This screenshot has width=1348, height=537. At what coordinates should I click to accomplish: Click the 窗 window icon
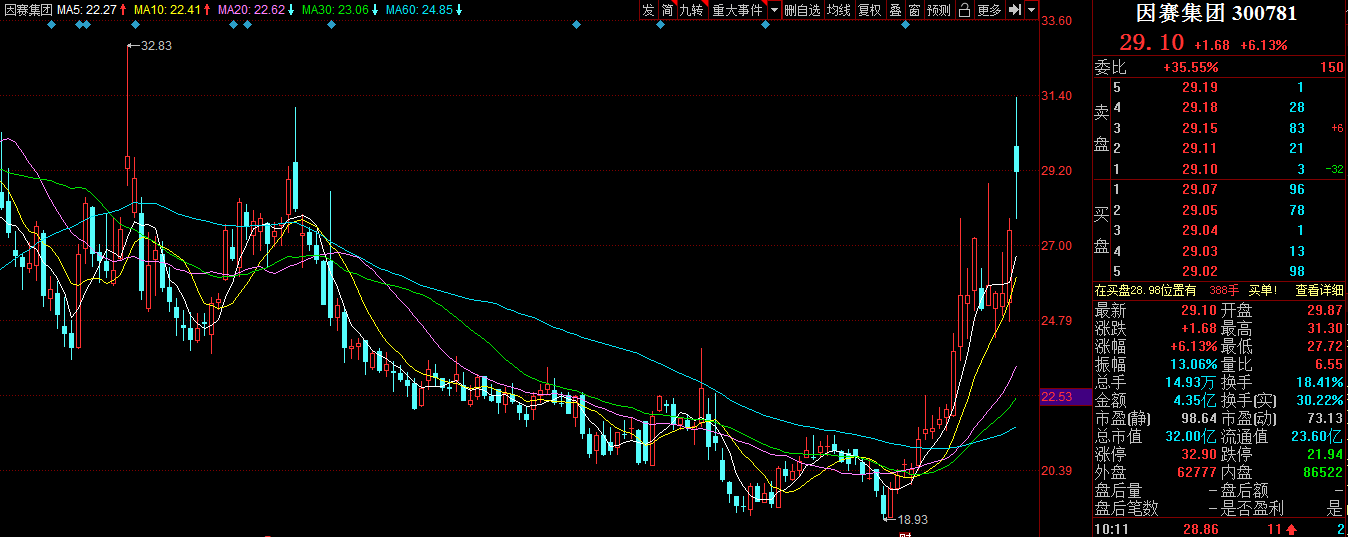point(914,10)
